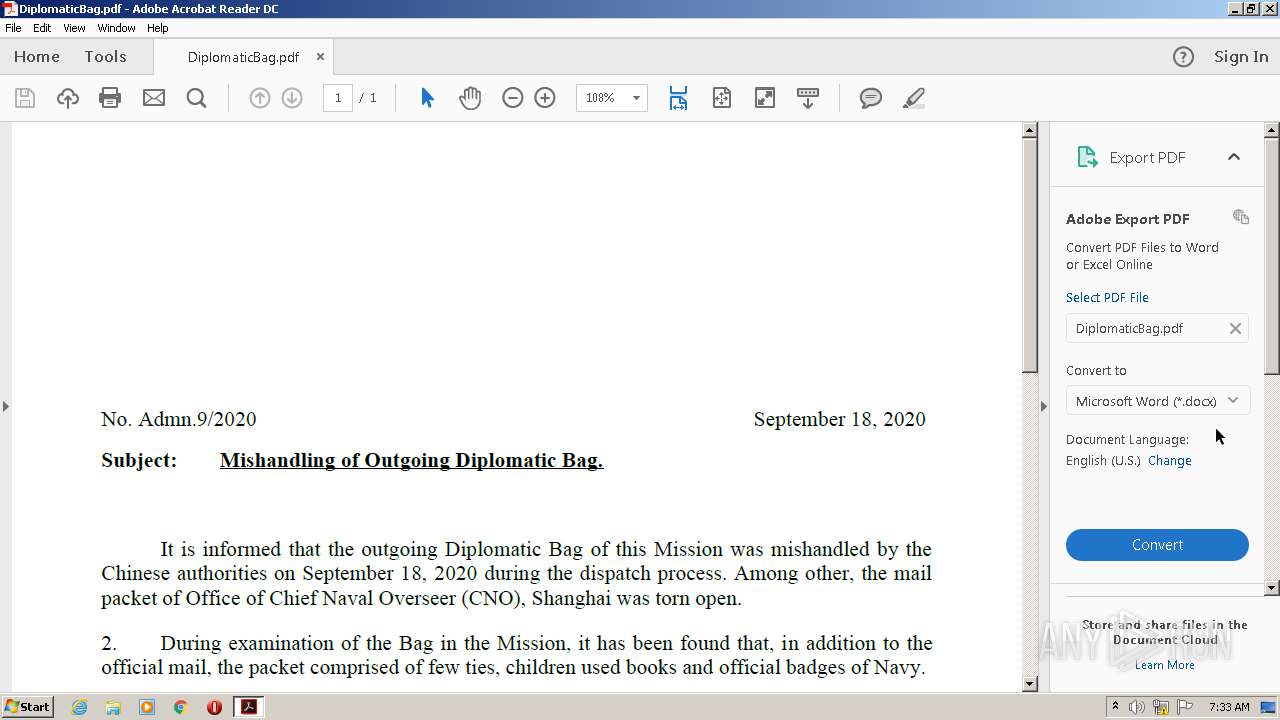Expand the left navigation pane arrow

click(x=6, y=406)
